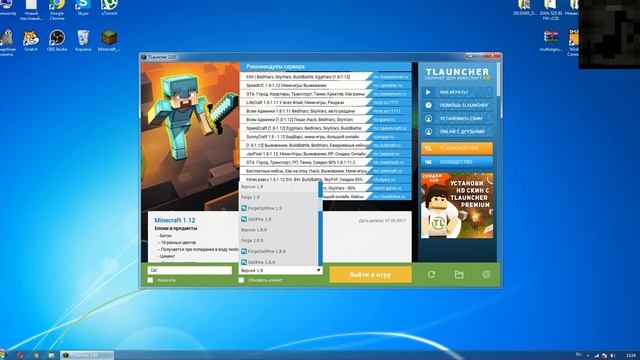Click the 'JasPixel 1.8-1.12' server row
The width and height of the screenshot is (640, 360).
point(325,154)
